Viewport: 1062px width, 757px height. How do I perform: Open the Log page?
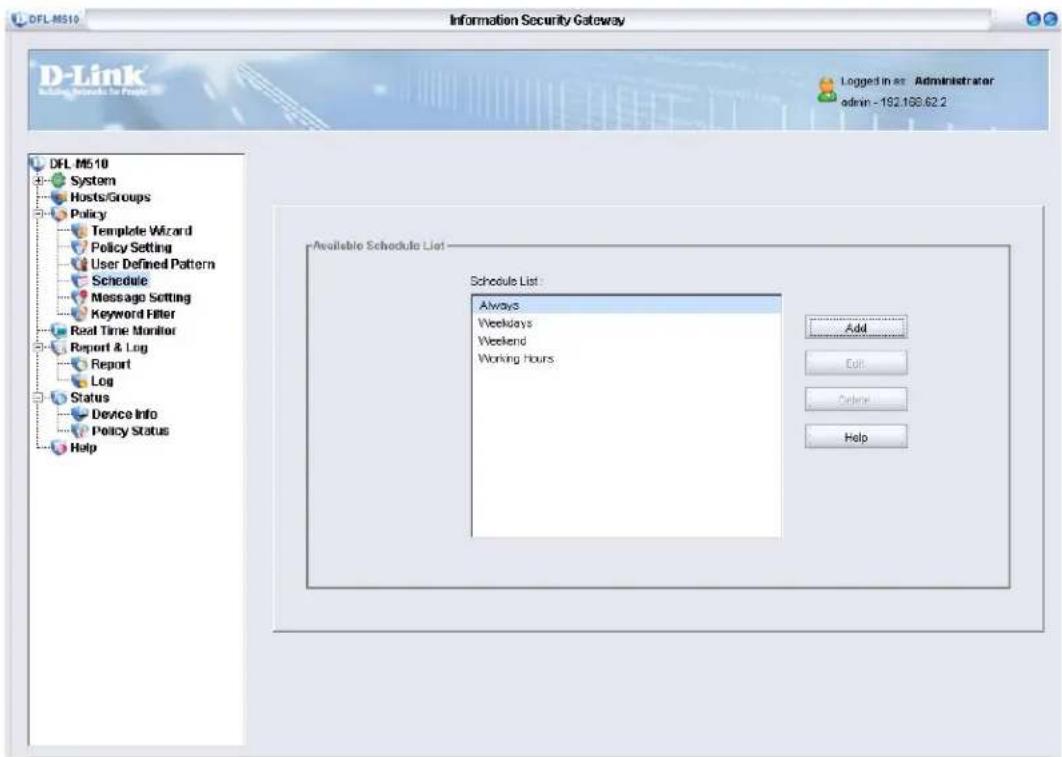102,381
